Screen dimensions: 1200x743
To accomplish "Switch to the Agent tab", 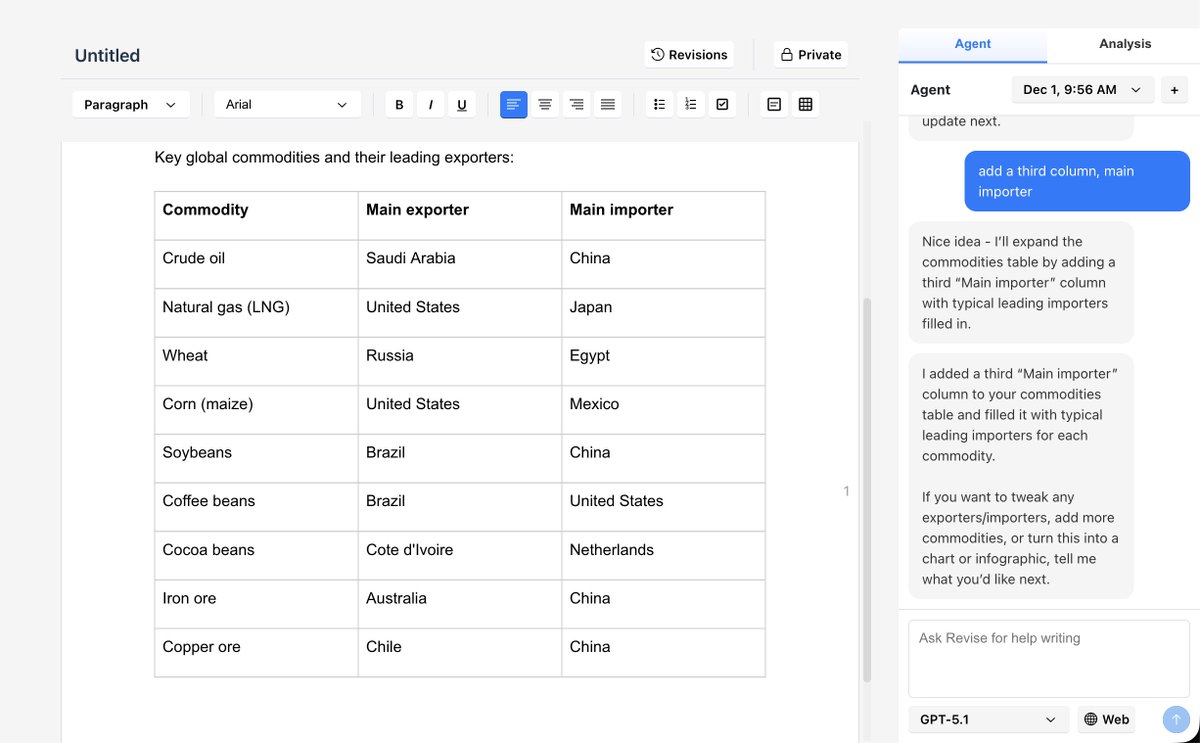I will (x=973, y=44).
